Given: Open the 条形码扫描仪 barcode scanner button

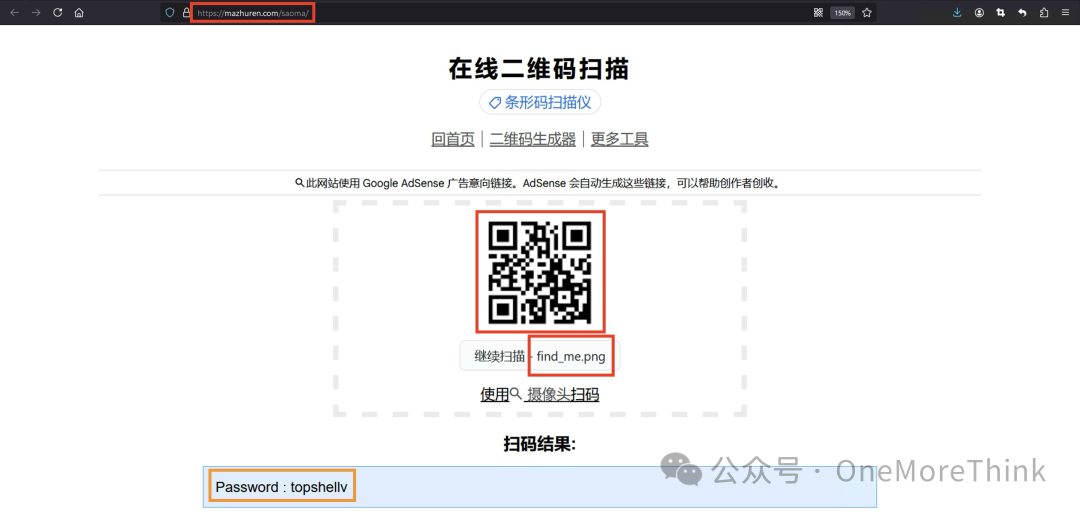Looking at the screenshot, I should click(540, 103).
